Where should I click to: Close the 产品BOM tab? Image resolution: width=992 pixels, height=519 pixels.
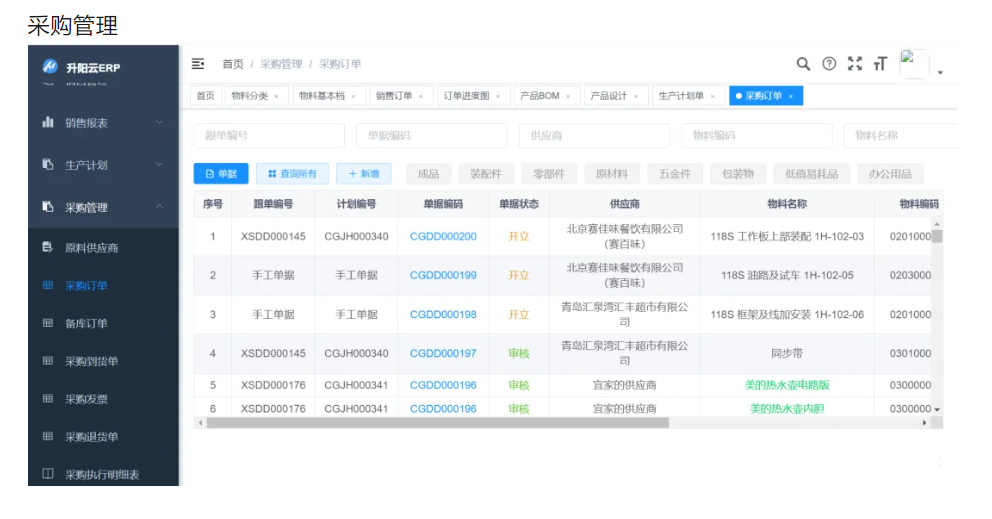(567, 97)
